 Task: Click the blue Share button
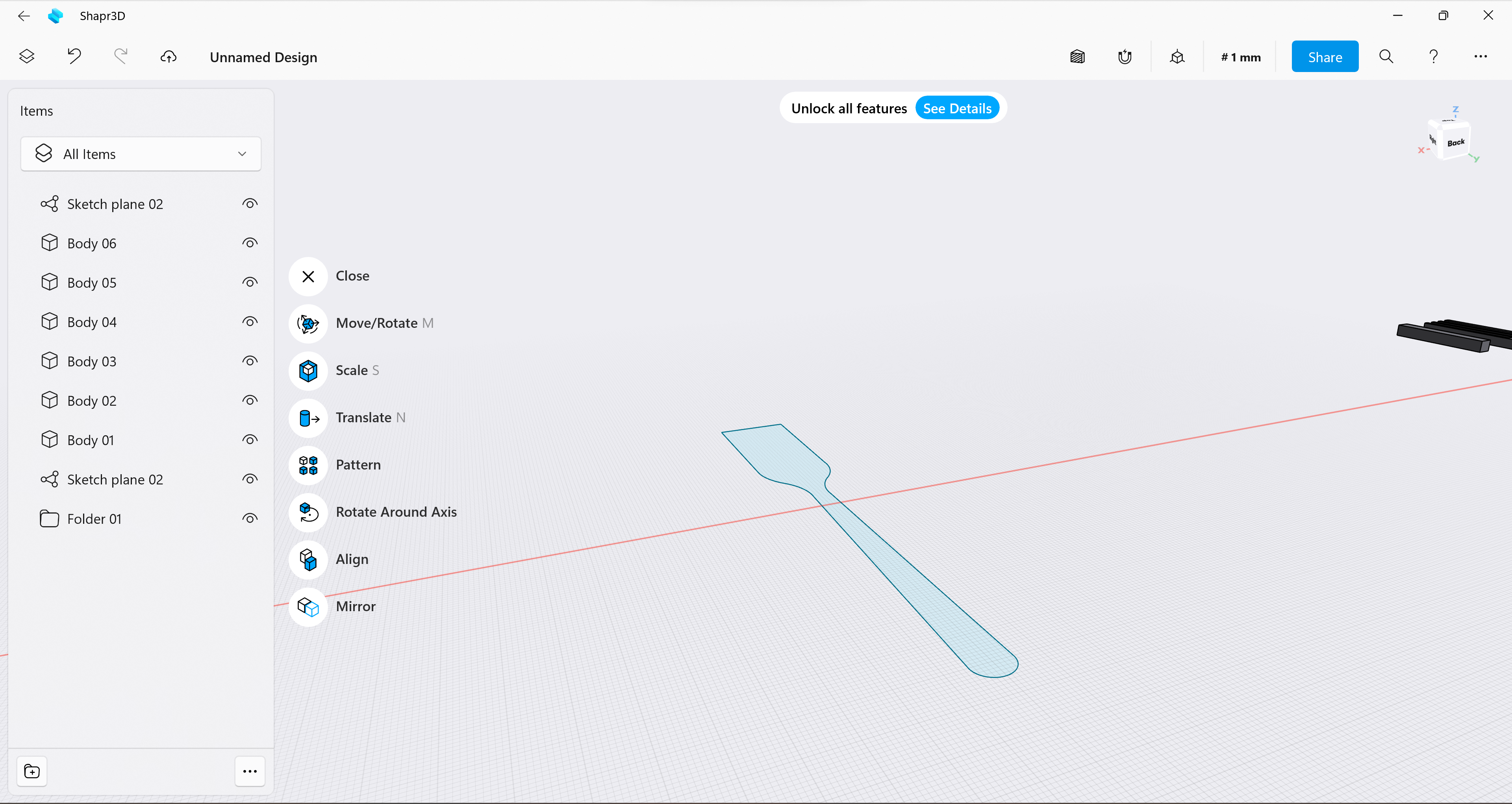tap(1324, 57)
